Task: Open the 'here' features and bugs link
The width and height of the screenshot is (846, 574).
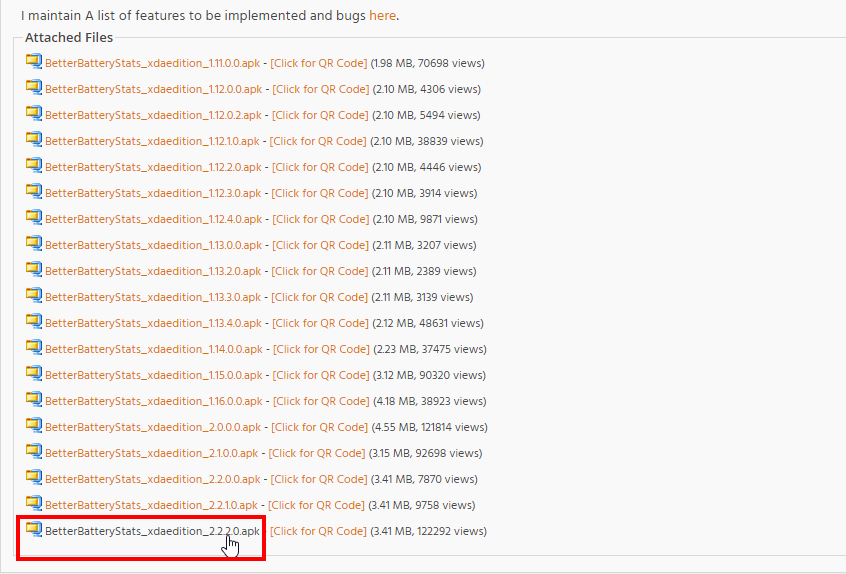Action: point(383,16)
